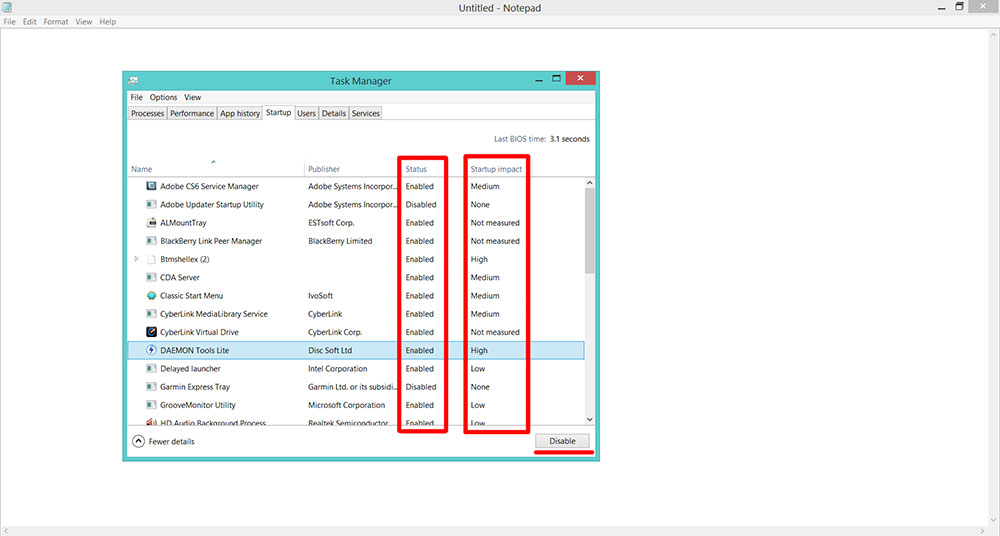Open Task Manager Options menu
Screen dimensions: 1000x536
click(163, 97)
